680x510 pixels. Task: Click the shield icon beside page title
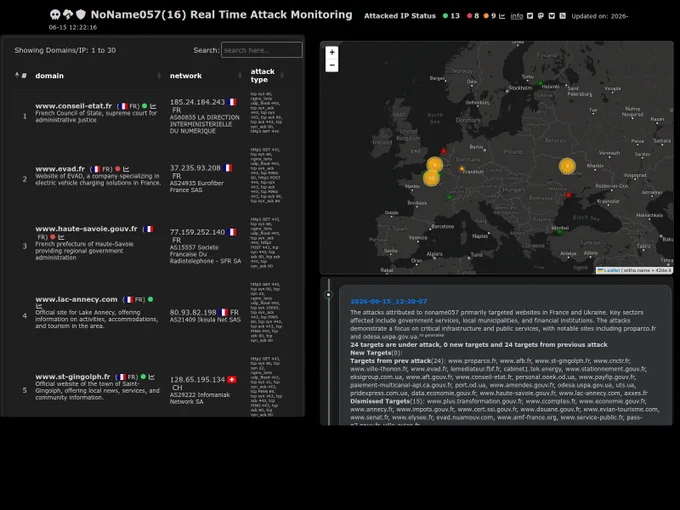(81, 15)
